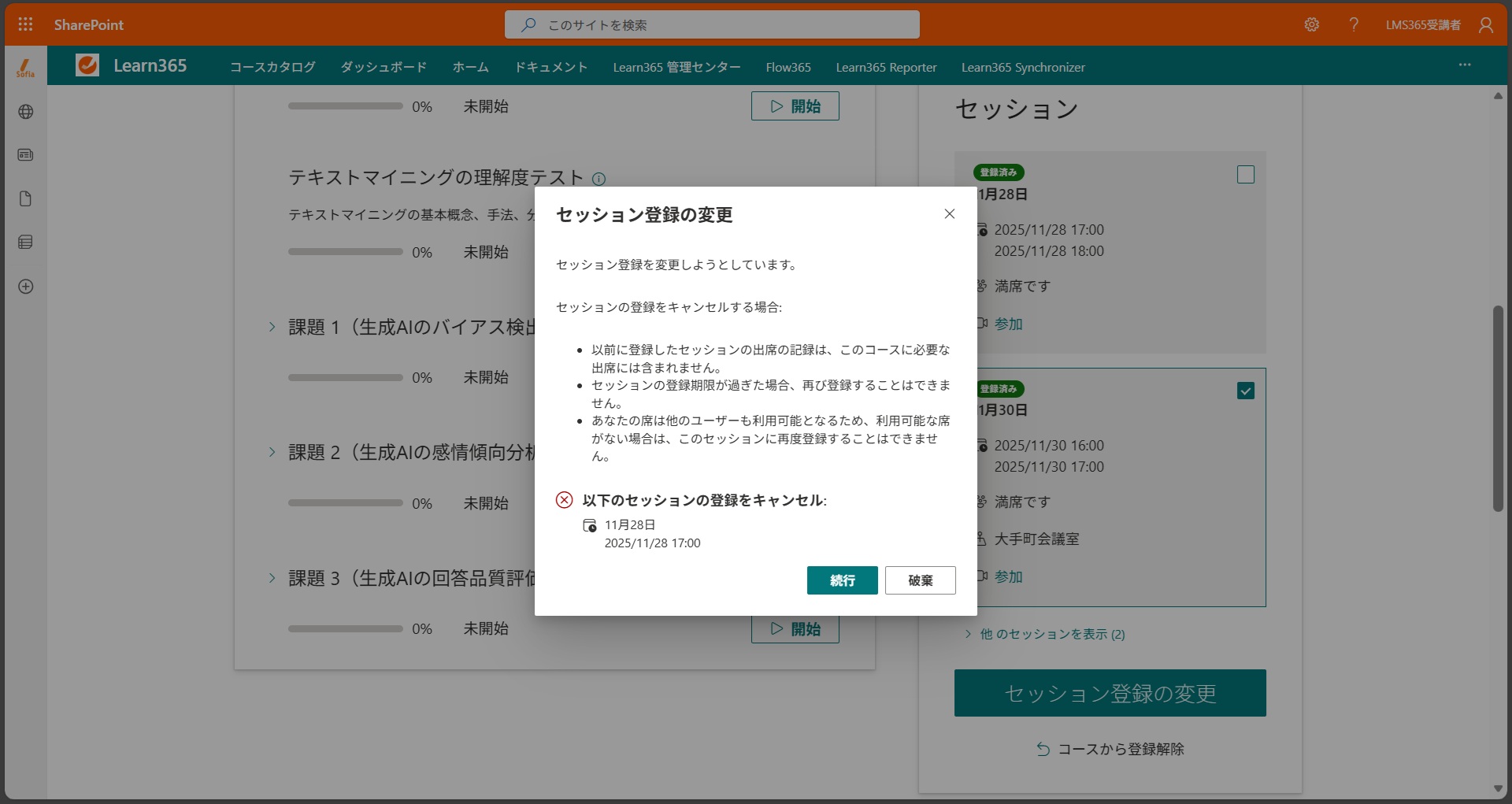Click the このサイトを検索 search field
The image size is (1512, 804).
coord(712,24)
